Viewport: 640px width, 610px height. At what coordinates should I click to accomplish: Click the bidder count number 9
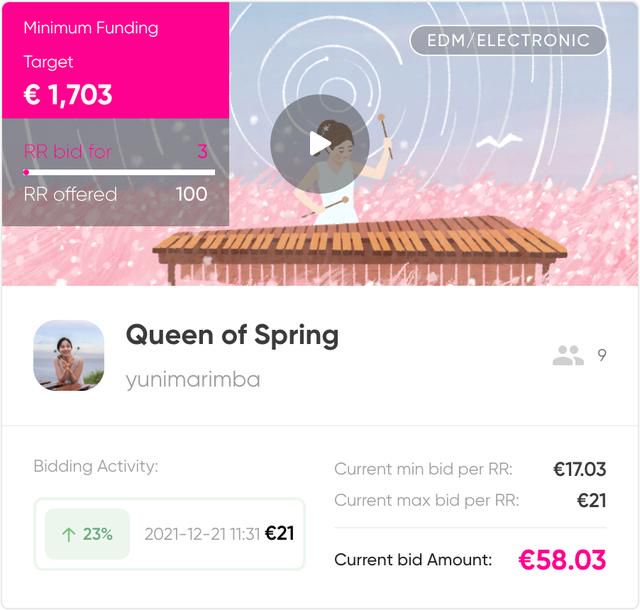602,355
